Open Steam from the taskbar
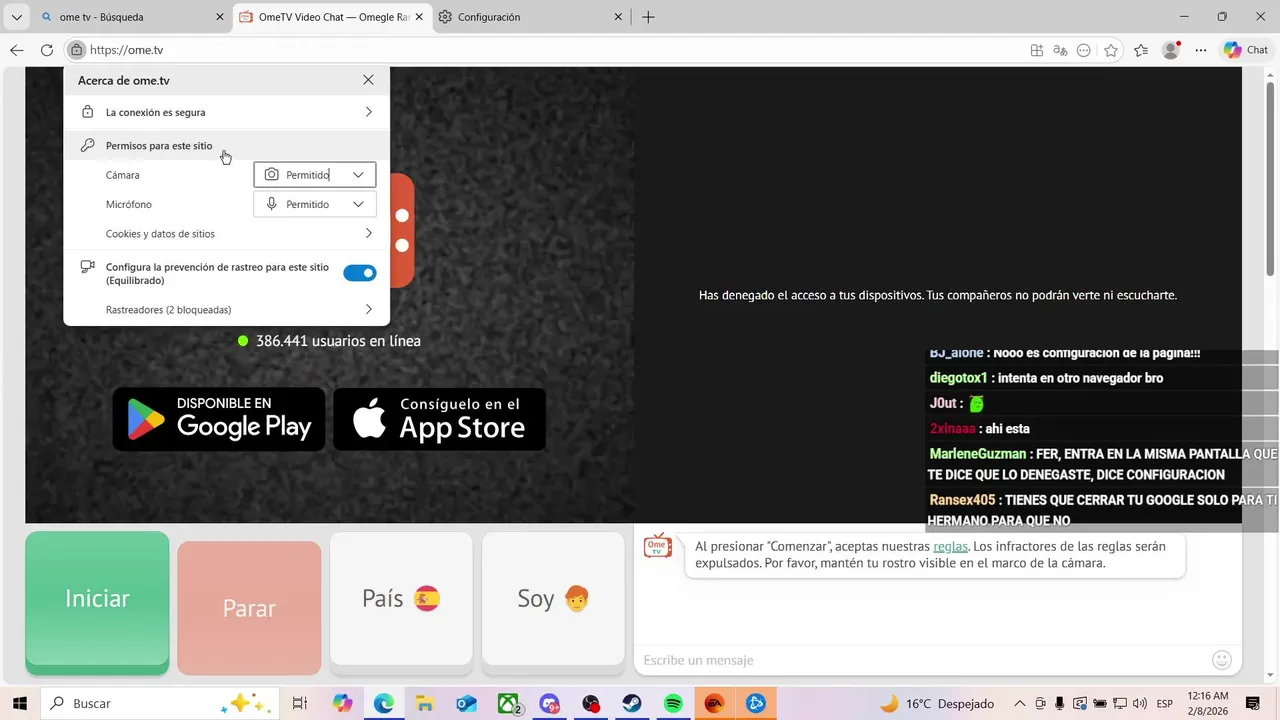This screenshot has height=720, width=1280. point(632,704)
